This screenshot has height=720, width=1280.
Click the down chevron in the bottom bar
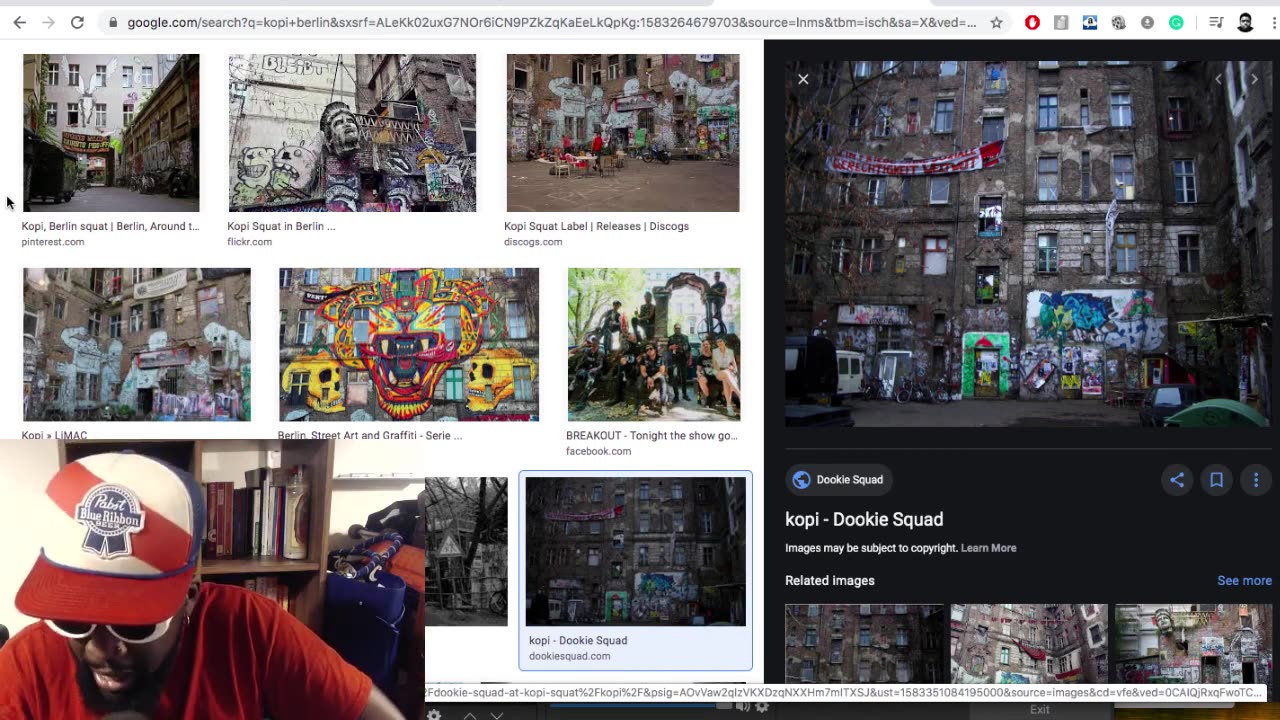click(497, 716)
